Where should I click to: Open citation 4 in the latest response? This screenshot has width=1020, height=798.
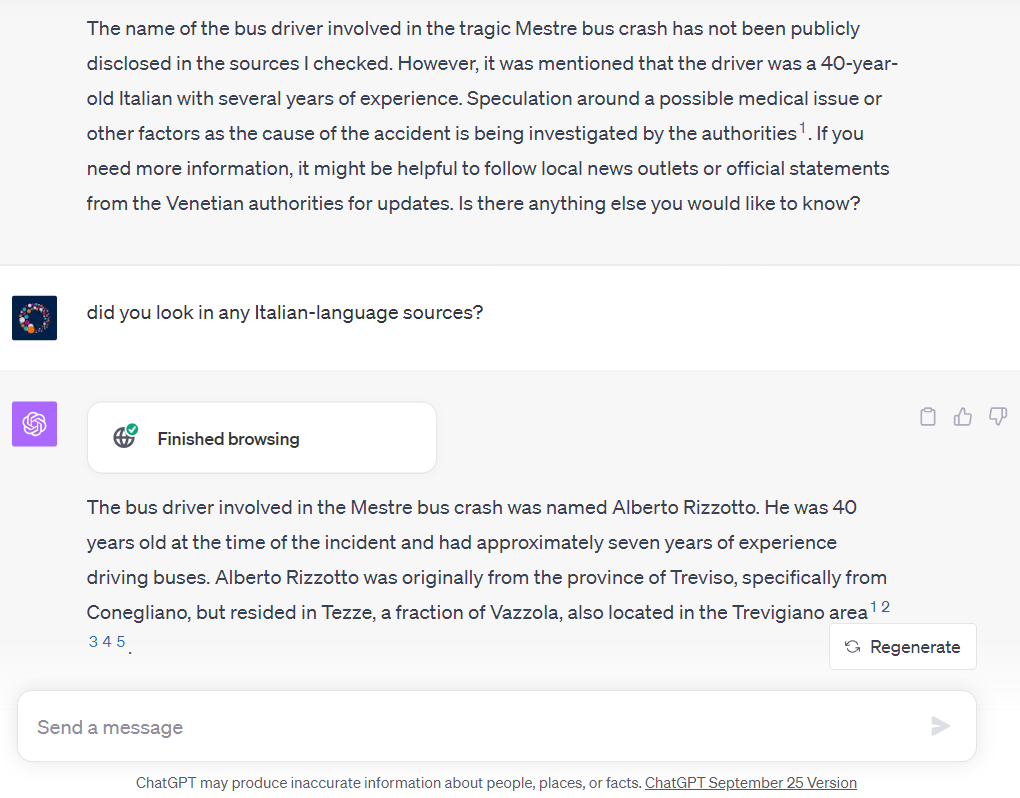pyautogui.click(x=107, y=642)
